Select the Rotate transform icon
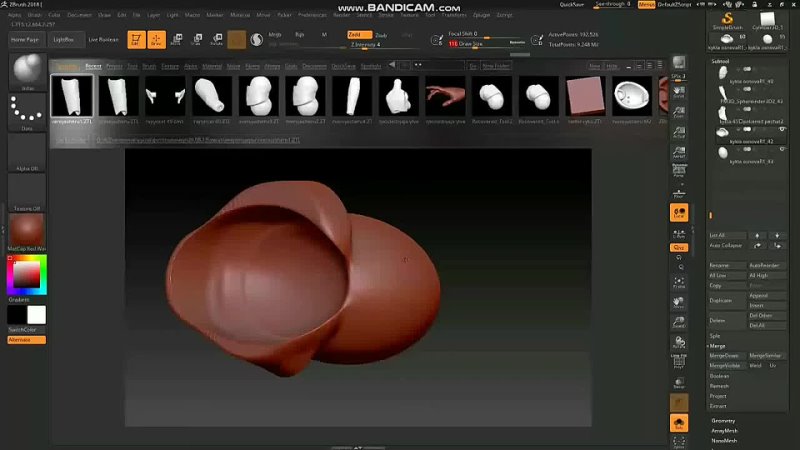800x450 pixels. coord(217,39)
